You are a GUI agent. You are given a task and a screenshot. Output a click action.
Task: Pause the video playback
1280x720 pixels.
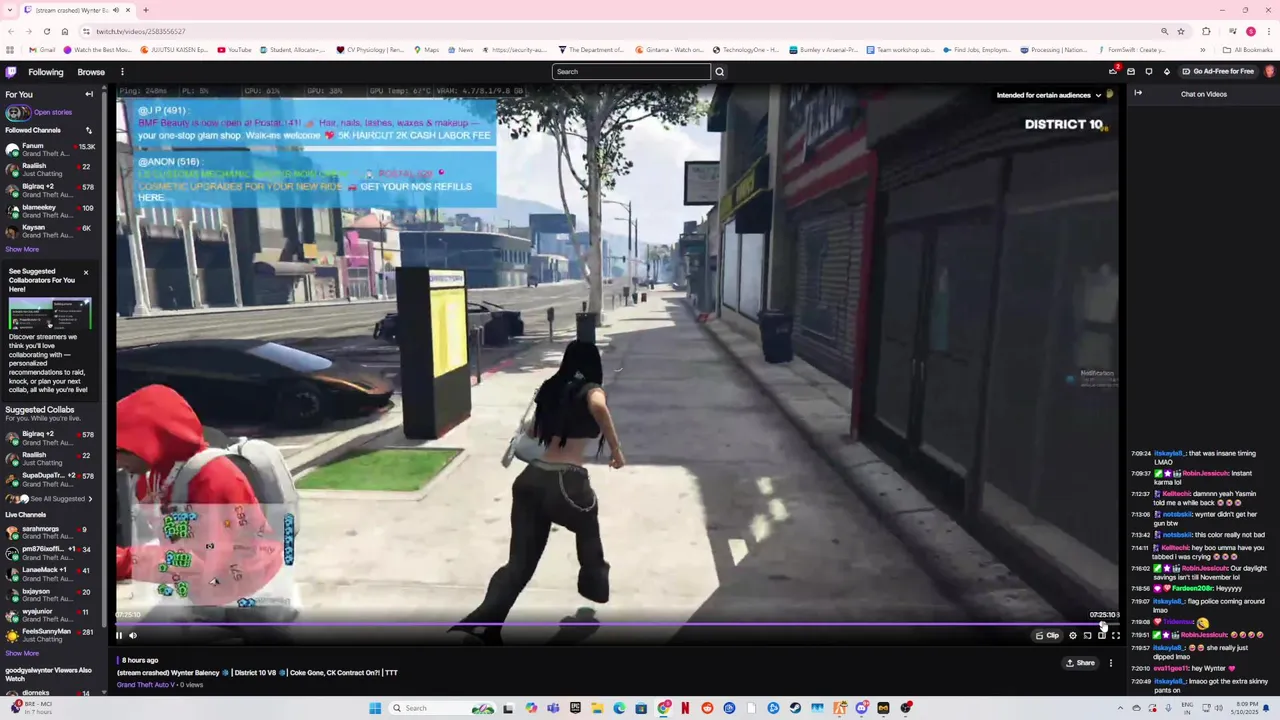[119, 635]
